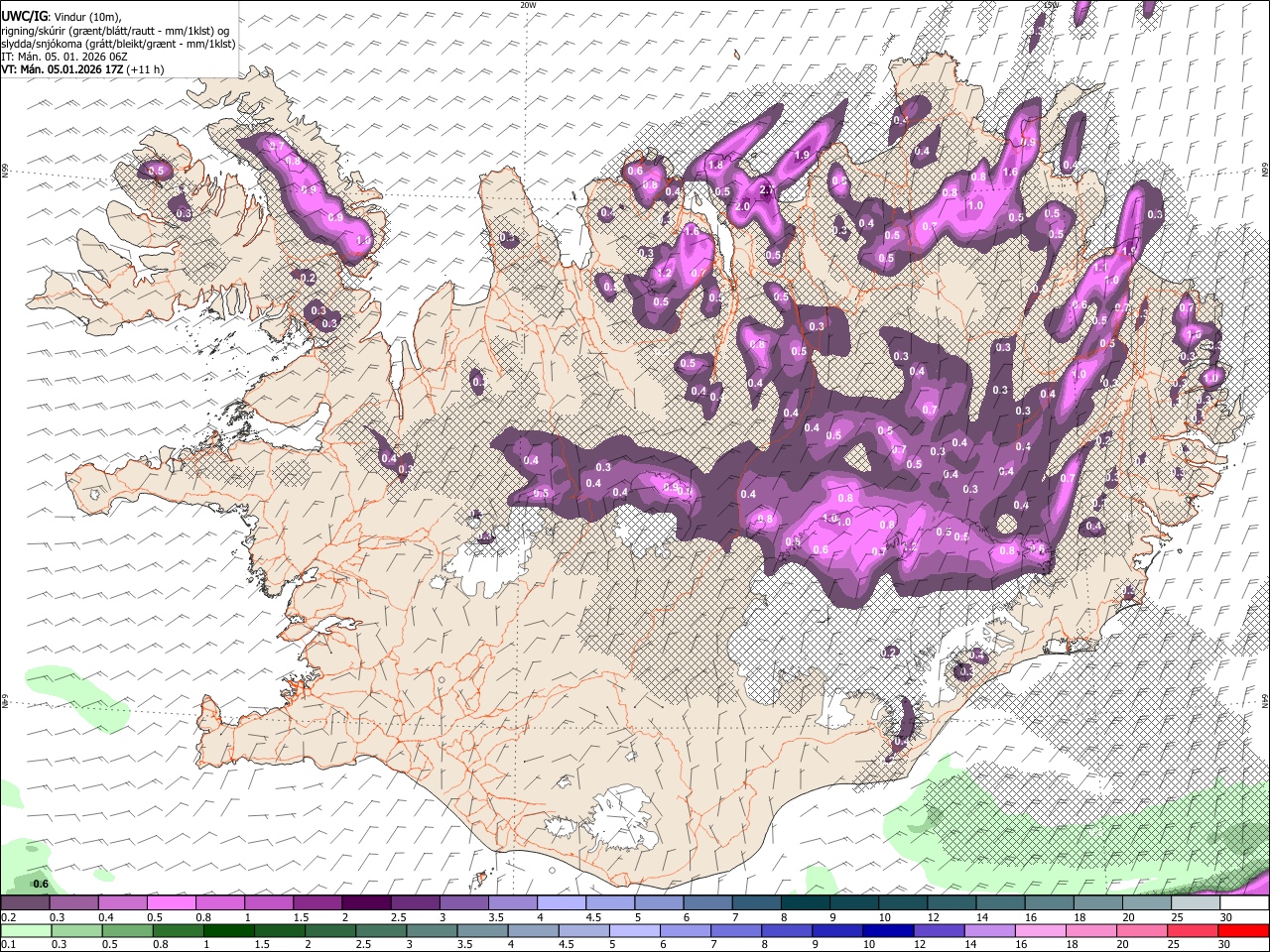The width and height of the screenshot is (1270, 952).
Task: Select the dark teal 8 mm snow swatch
Action: pos(806,903)
